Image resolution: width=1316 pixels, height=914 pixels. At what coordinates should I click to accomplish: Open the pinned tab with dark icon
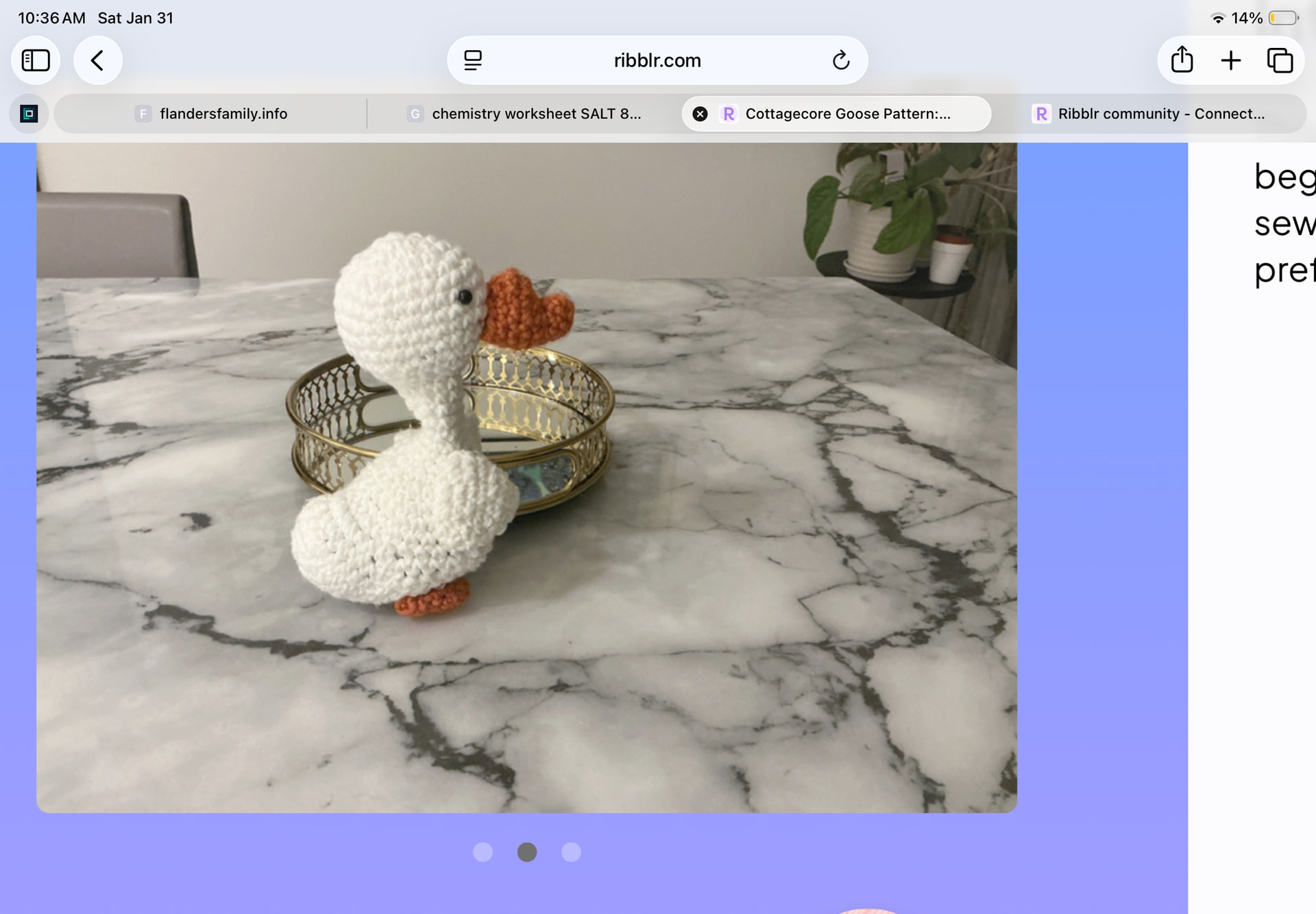(29, 114)
